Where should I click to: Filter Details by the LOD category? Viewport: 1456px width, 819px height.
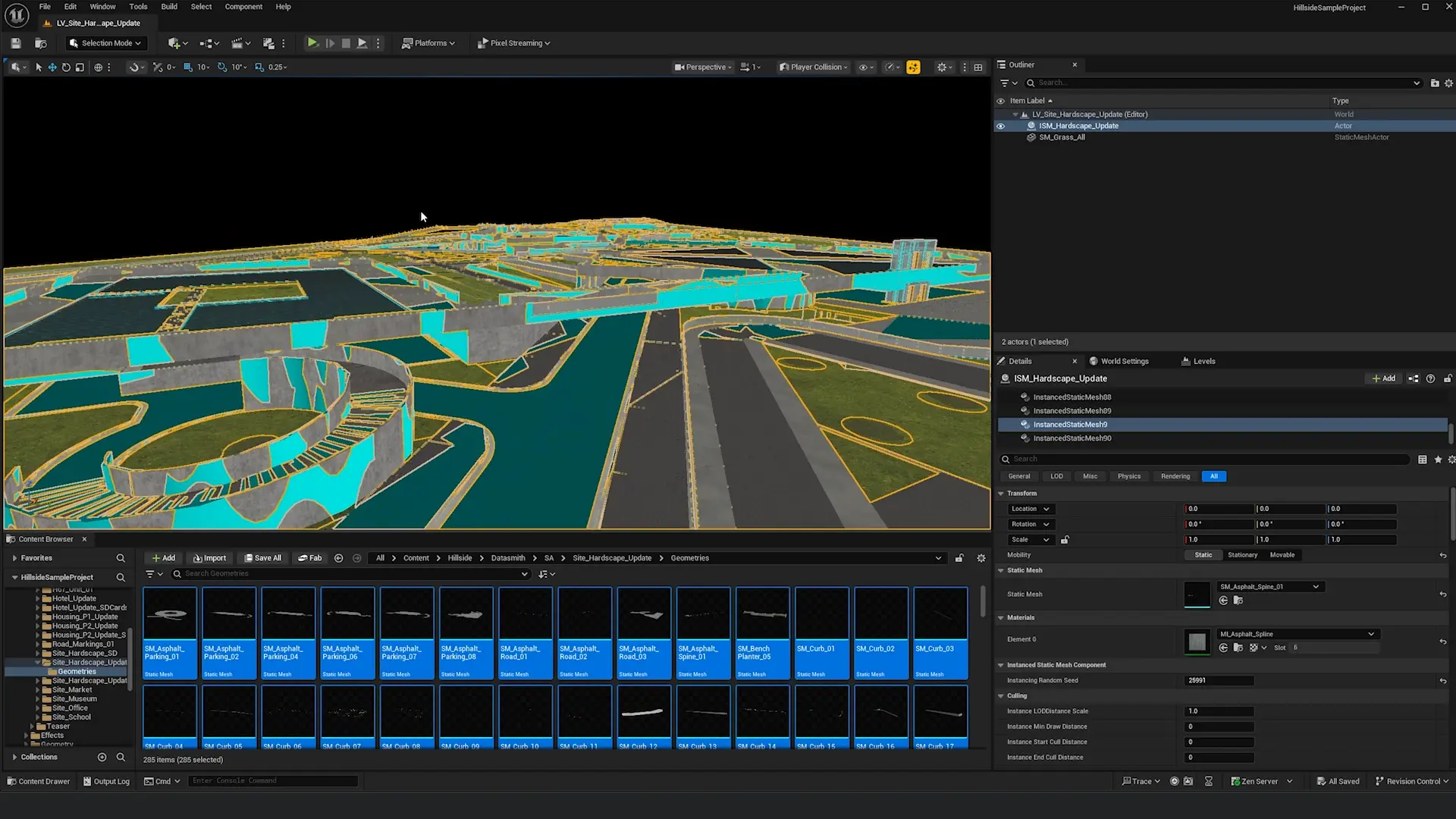tap(1056, 477)
